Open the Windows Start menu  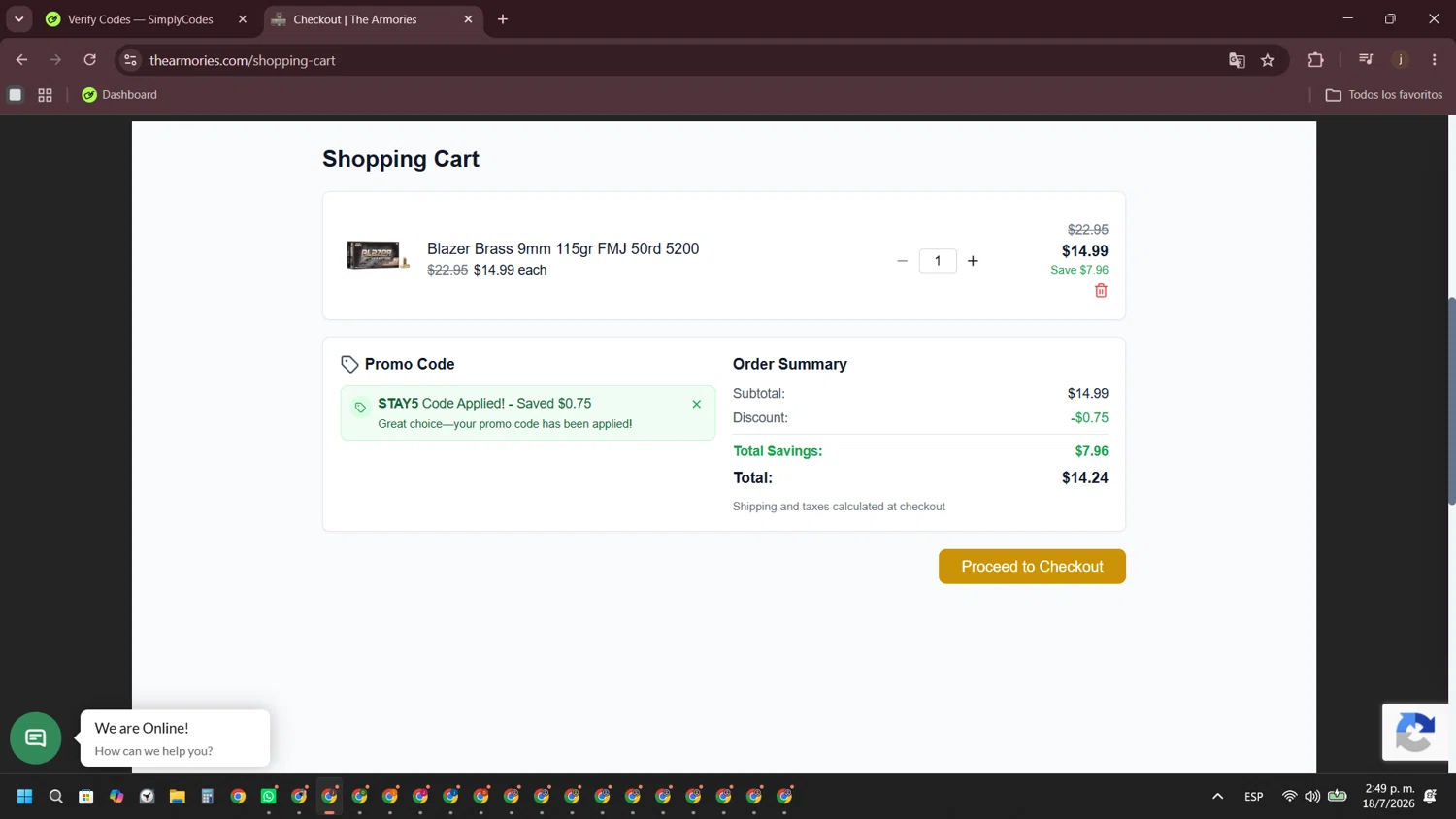pyautogui.click(x=25, y=797)
